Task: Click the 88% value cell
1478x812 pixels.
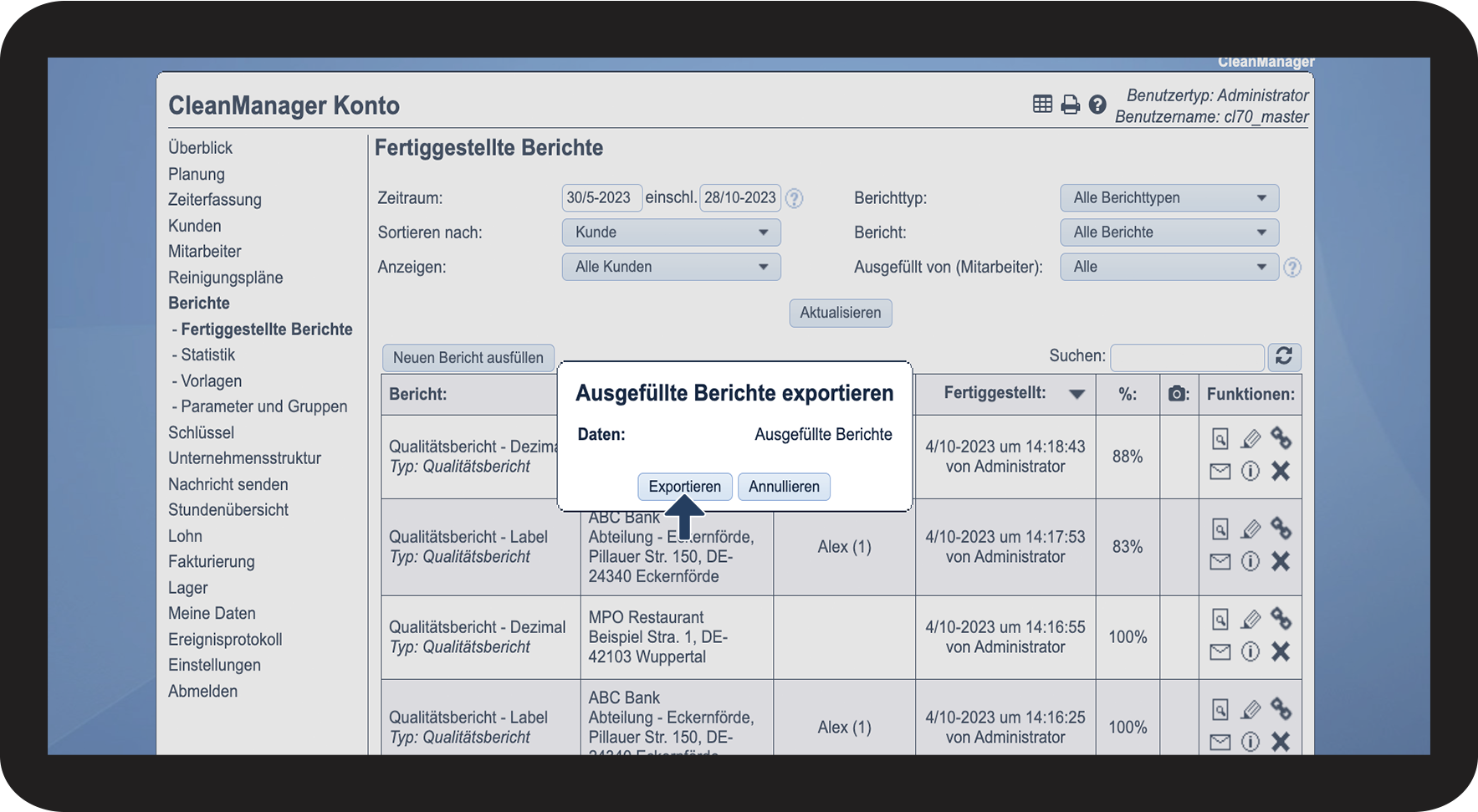Action: pyautogui.click(x=1128, y=457)
